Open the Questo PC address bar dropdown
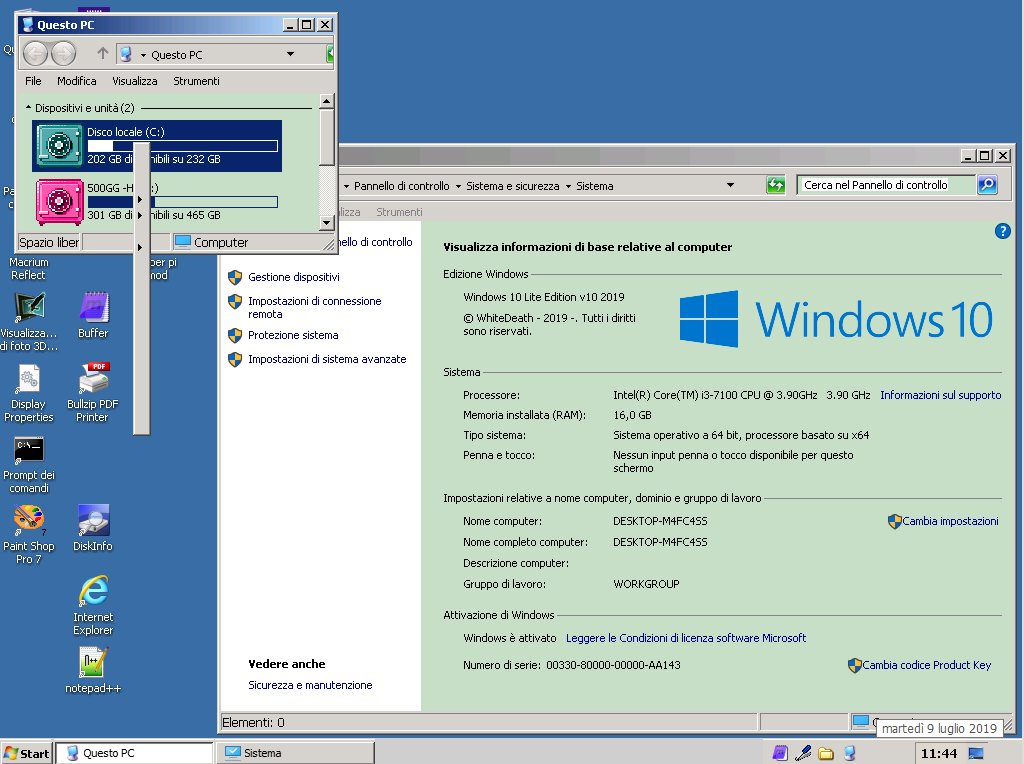 (x=291, y=54)
